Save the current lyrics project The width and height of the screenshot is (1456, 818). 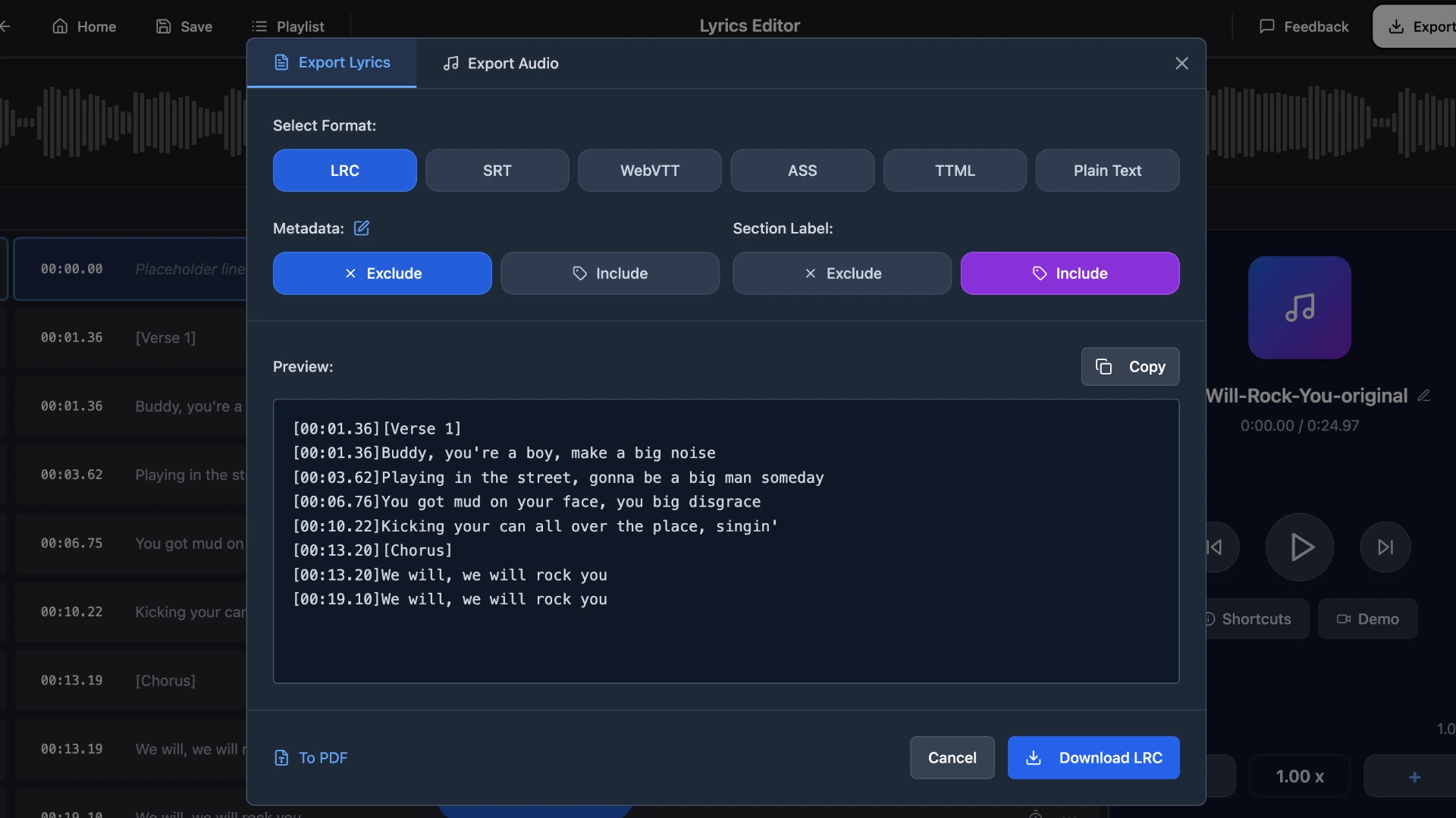(x=184, y=27)
